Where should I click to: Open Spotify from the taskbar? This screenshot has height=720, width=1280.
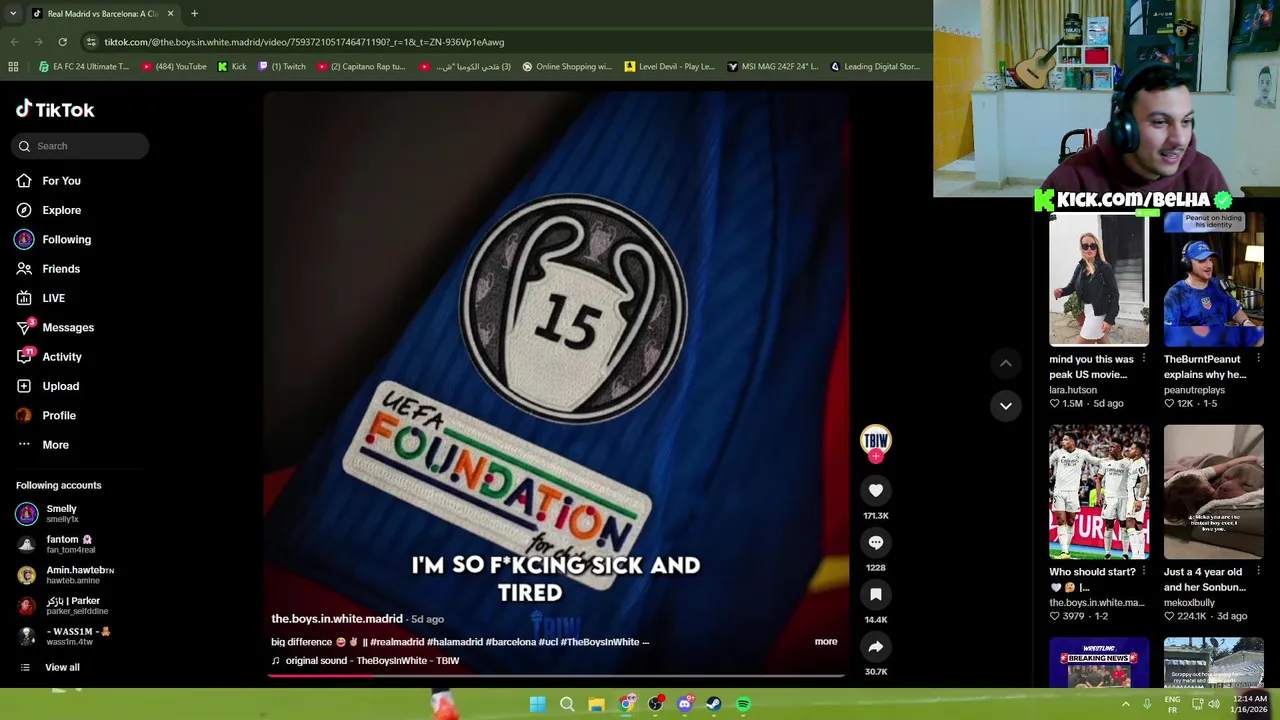pyautogui.click(x=743, y=704)
